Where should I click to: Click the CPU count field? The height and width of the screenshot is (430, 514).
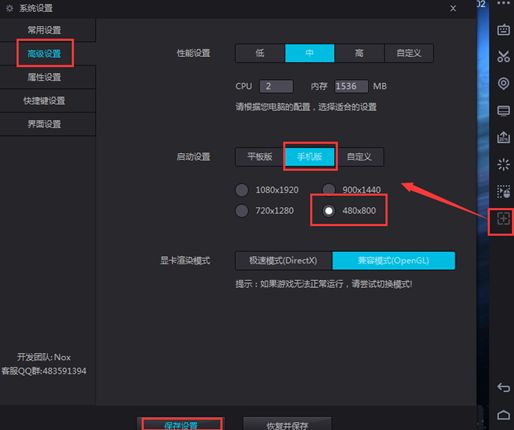click(x=276, y=86)
